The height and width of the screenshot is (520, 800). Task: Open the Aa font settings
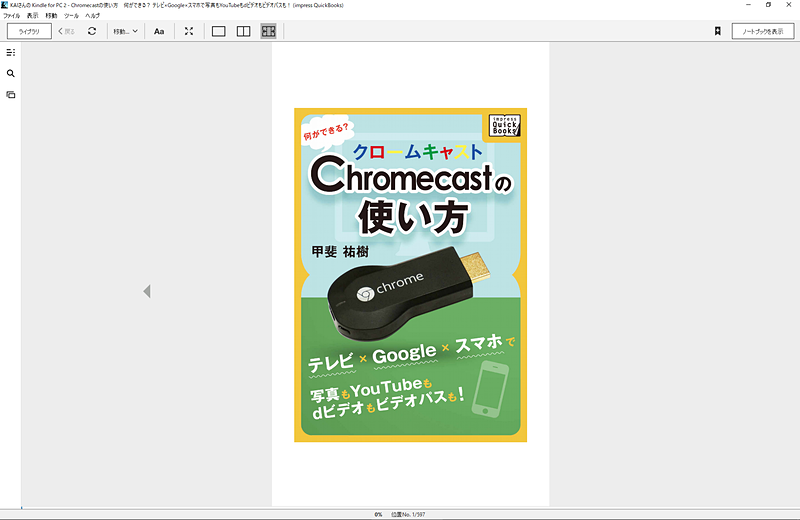pos(159,31)
